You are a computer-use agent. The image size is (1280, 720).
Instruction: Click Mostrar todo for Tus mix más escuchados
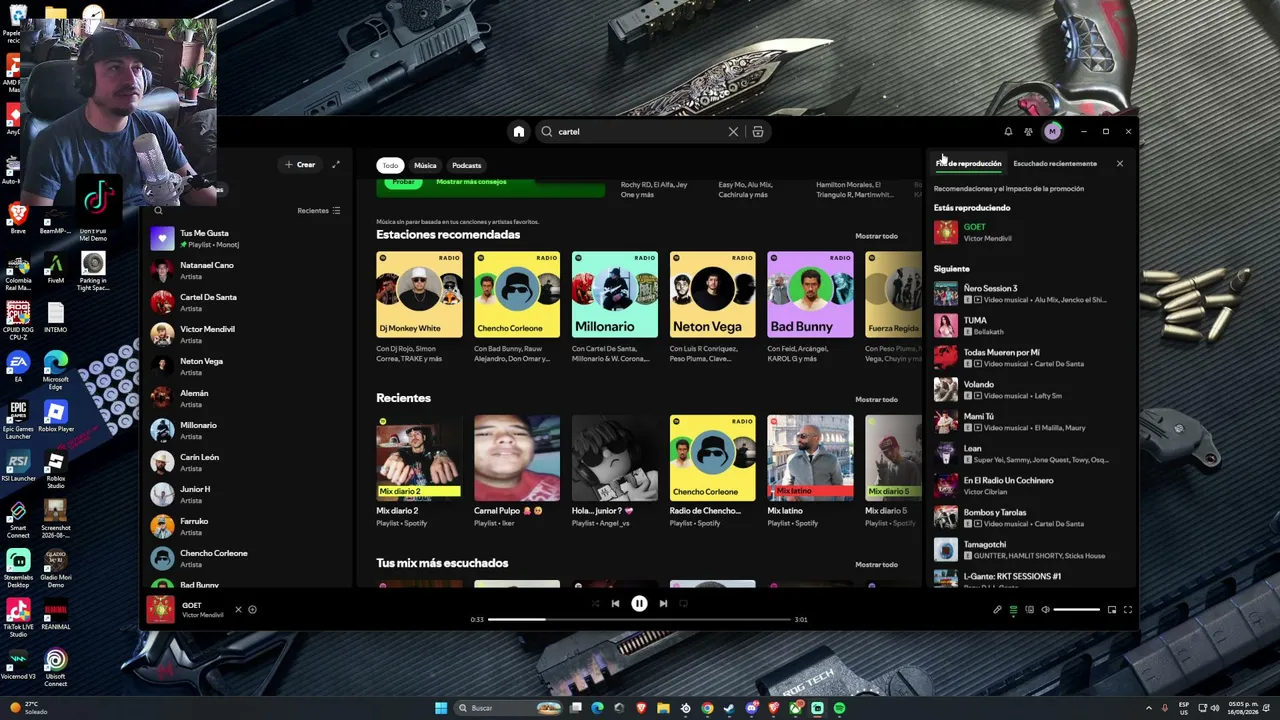pyautogui.click(x=876, y=565)
